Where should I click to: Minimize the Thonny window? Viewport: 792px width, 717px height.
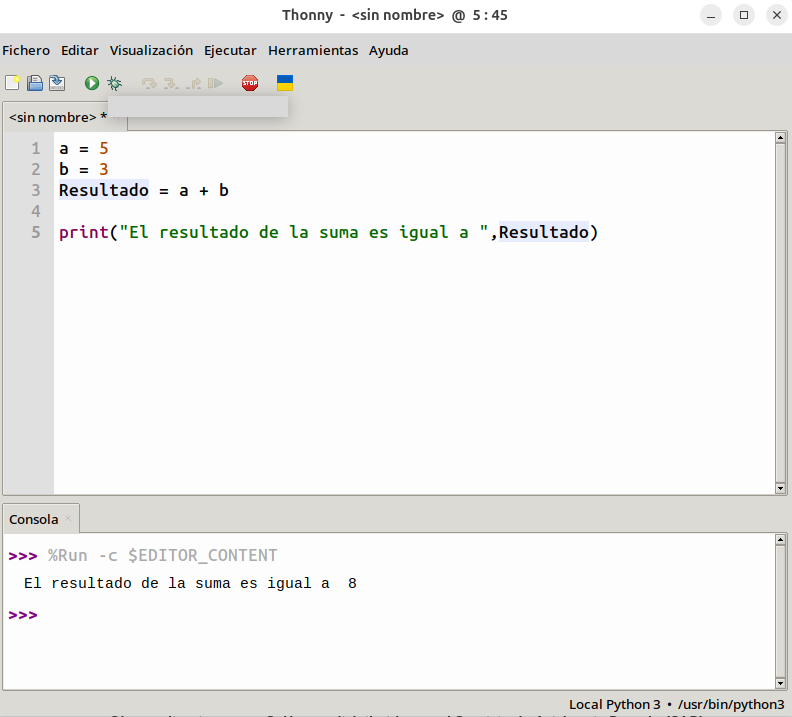coord(711,15)
